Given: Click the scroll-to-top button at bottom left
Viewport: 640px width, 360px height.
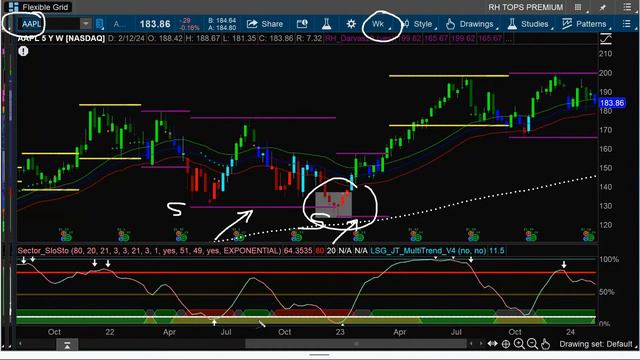Looking at the screenshot, I should pos(67,345).
